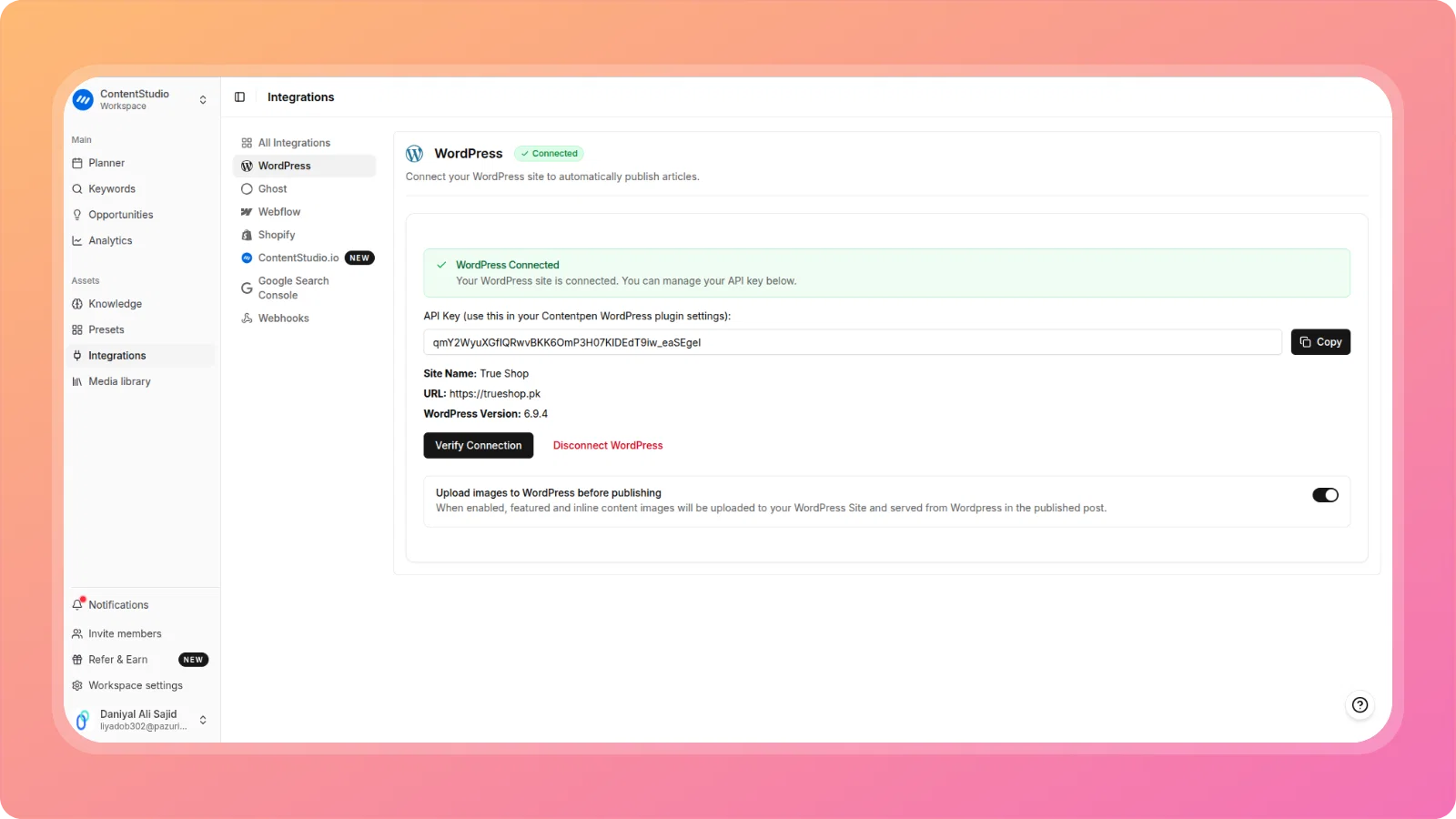Click the Presets grid icon

tap(77, 330)
